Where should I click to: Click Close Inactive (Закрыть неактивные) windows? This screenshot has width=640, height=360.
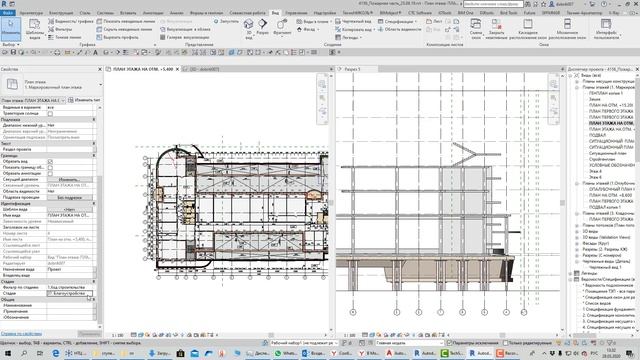[496, 29]
